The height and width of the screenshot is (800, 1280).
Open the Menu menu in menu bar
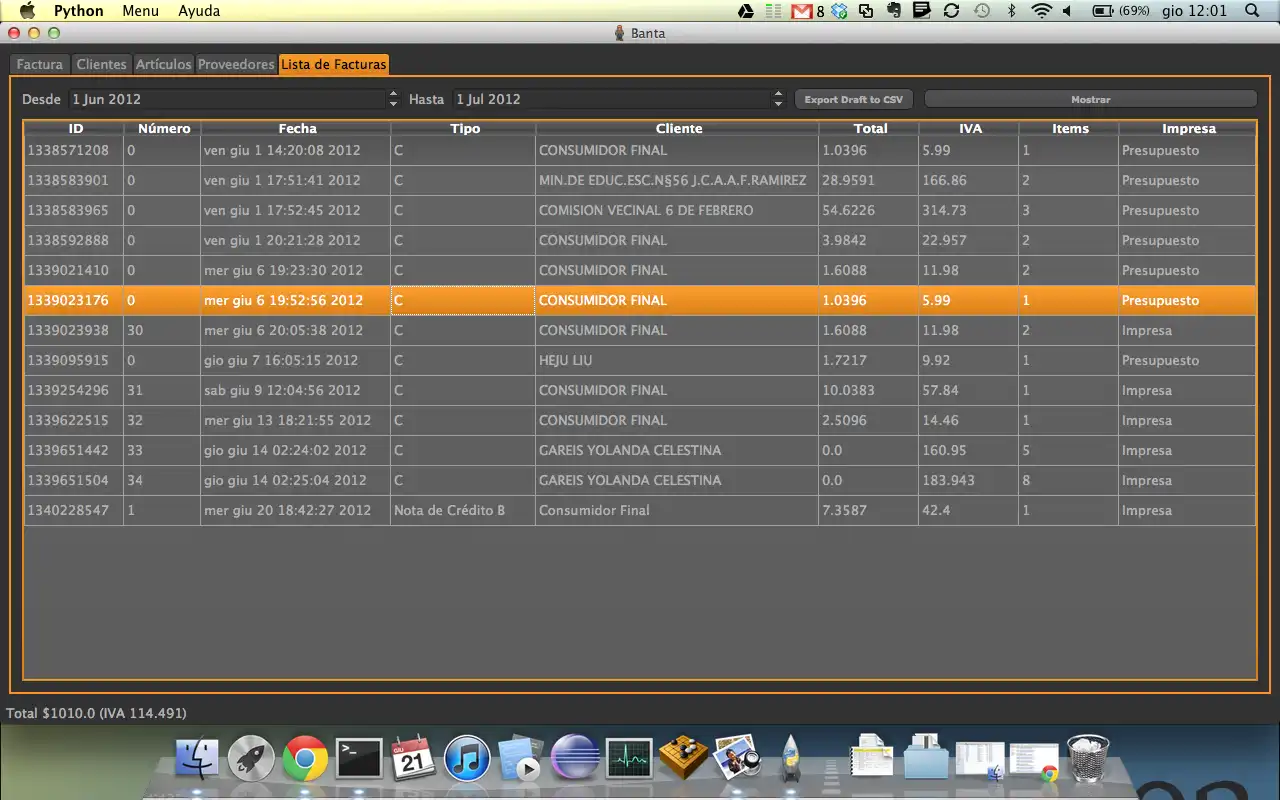pyautogui.click(x=141, y=11)
